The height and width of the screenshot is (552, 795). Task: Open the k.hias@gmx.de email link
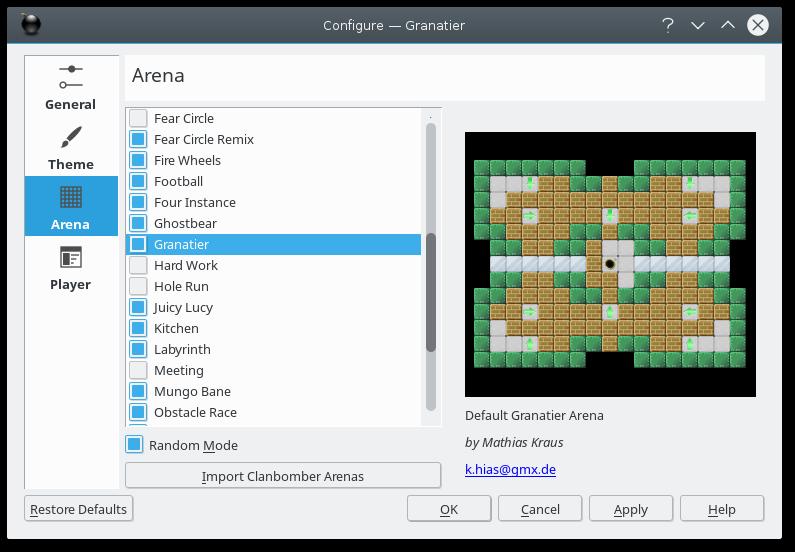pos(510,469)
